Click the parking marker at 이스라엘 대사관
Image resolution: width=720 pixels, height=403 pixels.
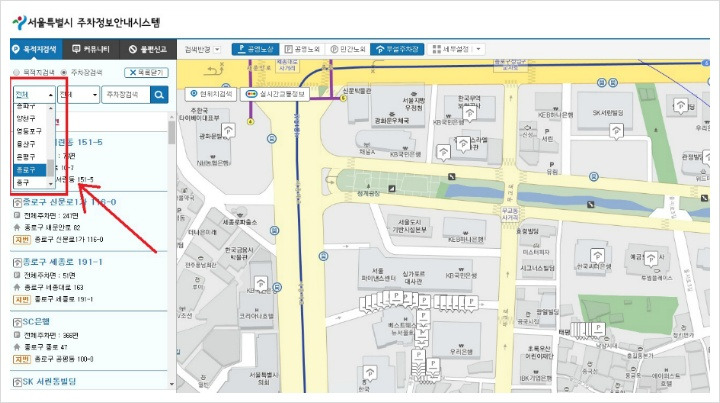click(x=463, y=145)
